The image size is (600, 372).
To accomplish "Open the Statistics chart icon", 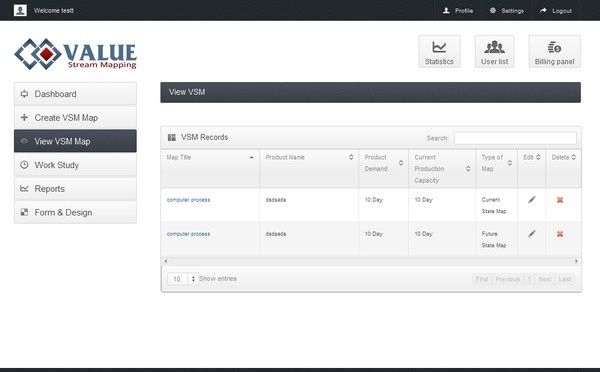I will click(x=439, y=47).
